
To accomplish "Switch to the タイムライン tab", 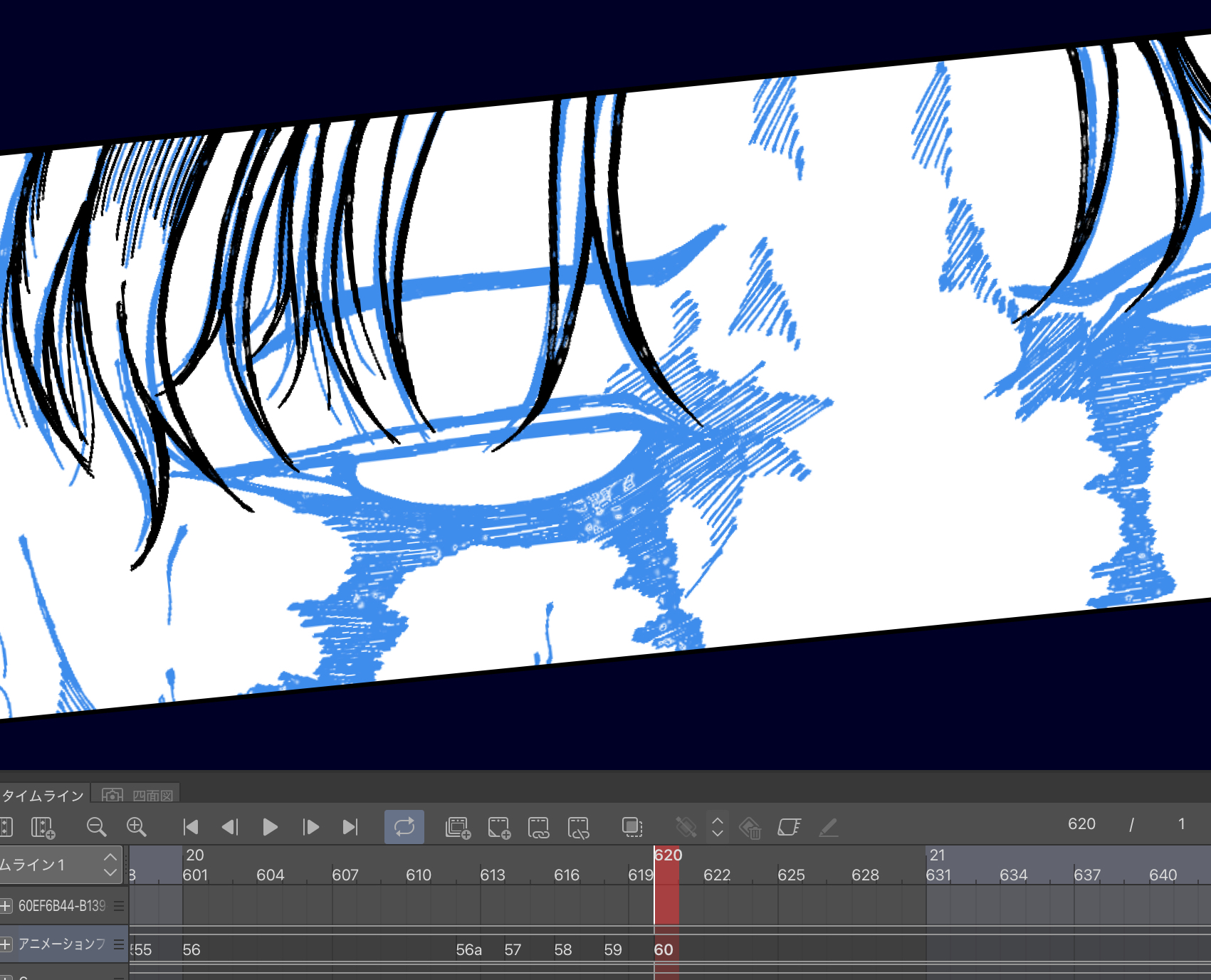I will point(43,795).
